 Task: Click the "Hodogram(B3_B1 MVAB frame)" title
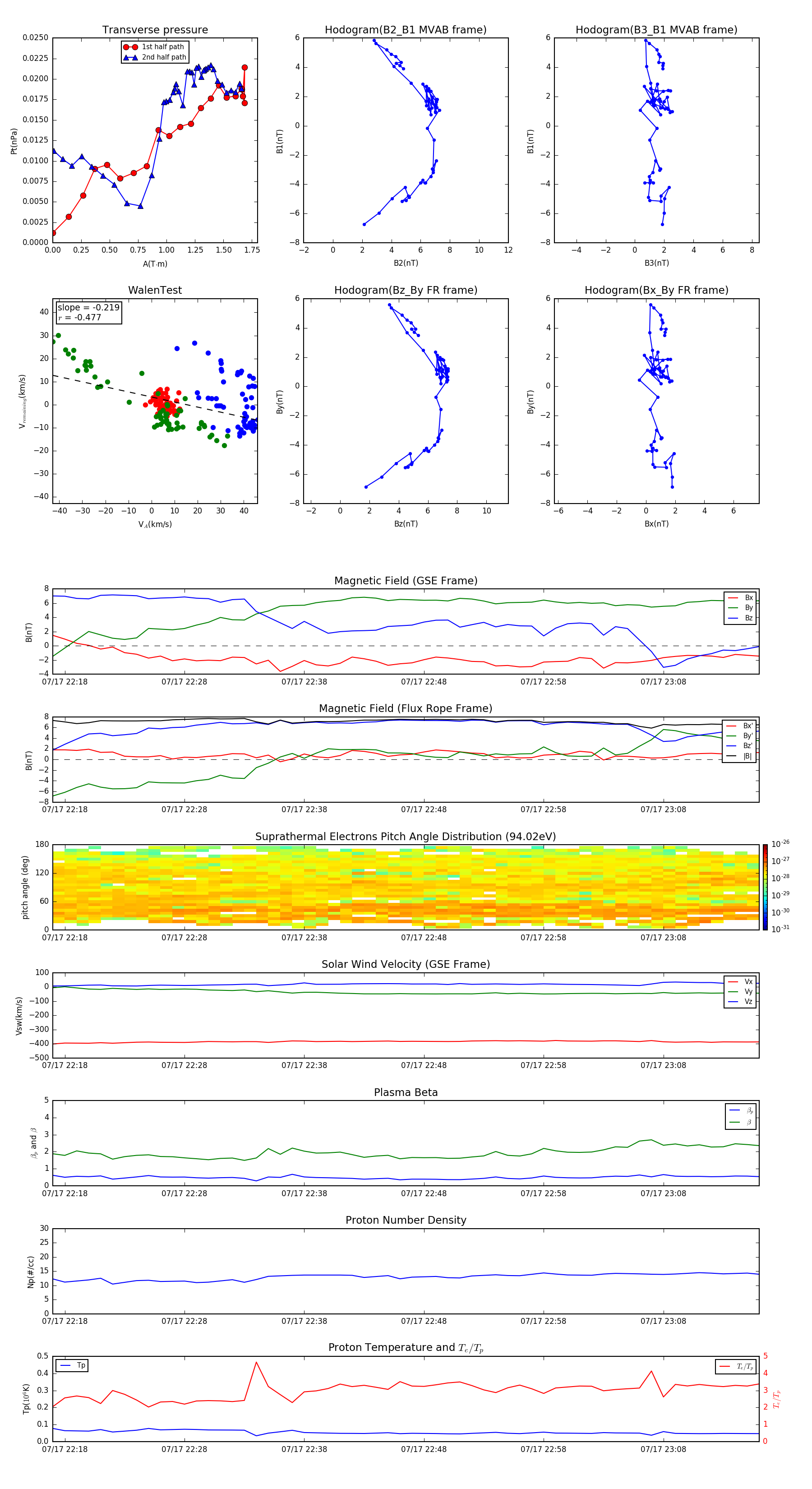[x=656, y=30]
